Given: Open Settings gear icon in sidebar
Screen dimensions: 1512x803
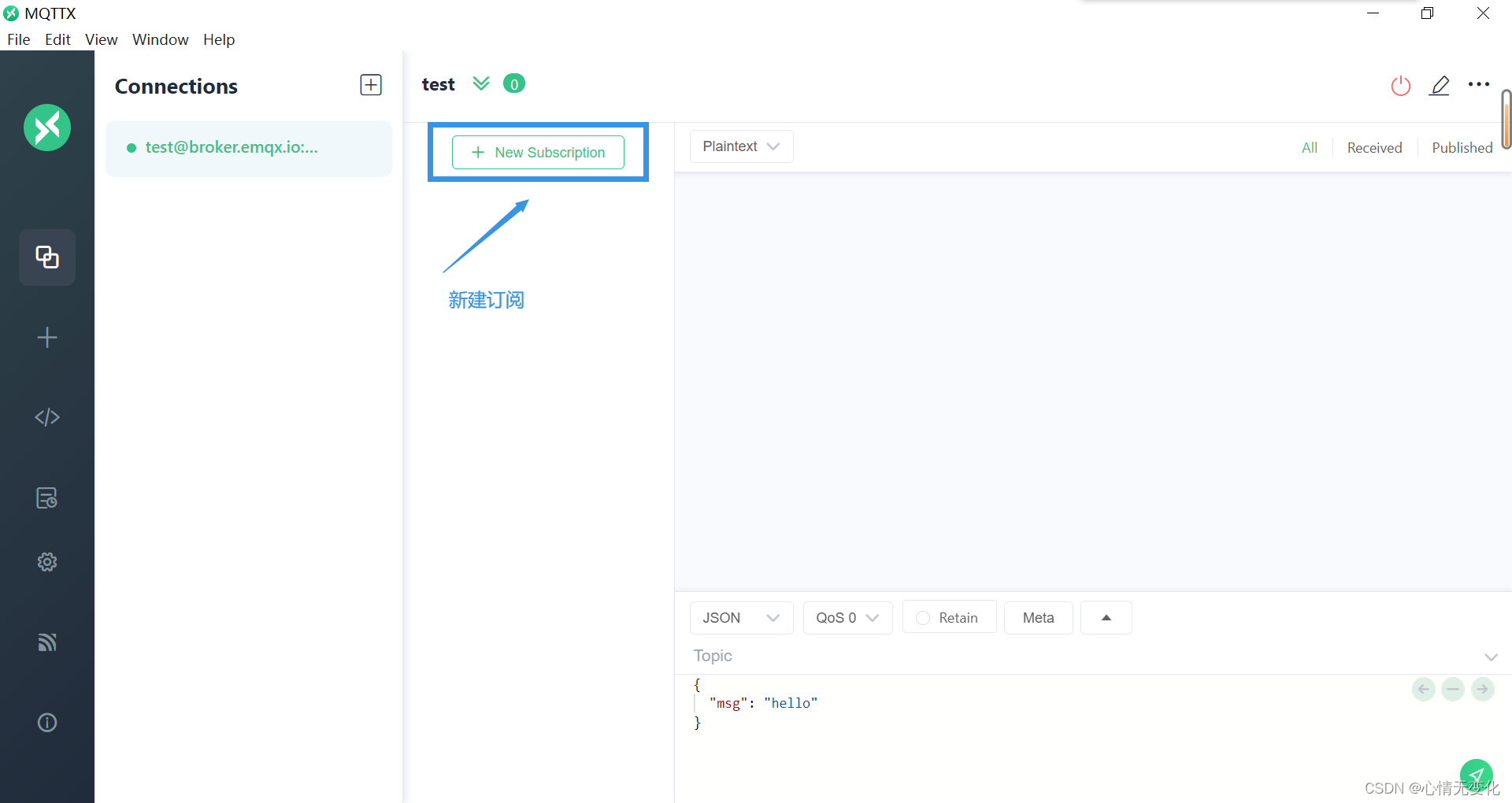Looking at the screenshot, I should click(x=47, y=562).
